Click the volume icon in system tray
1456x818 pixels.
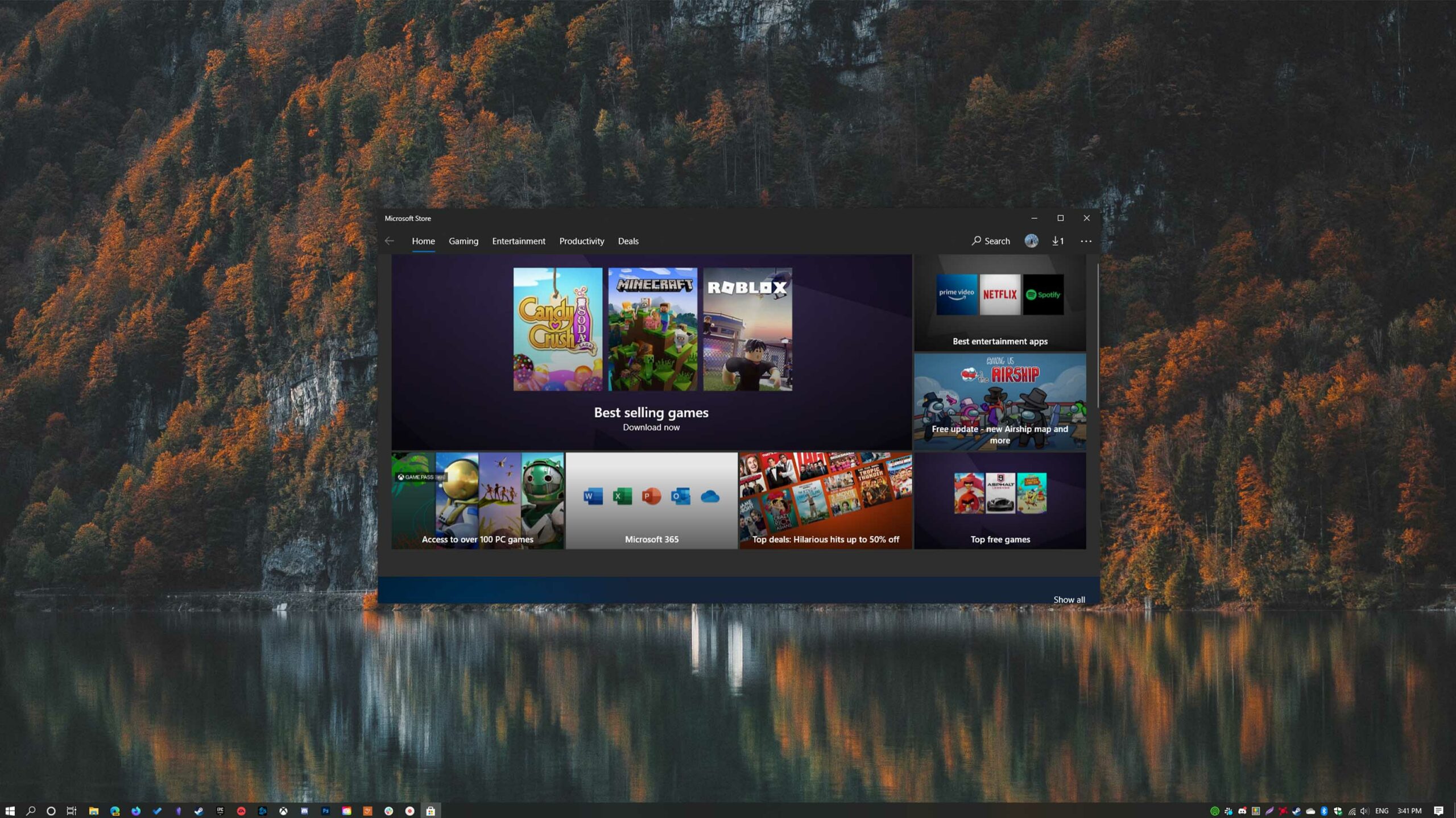pos(1365,811)
